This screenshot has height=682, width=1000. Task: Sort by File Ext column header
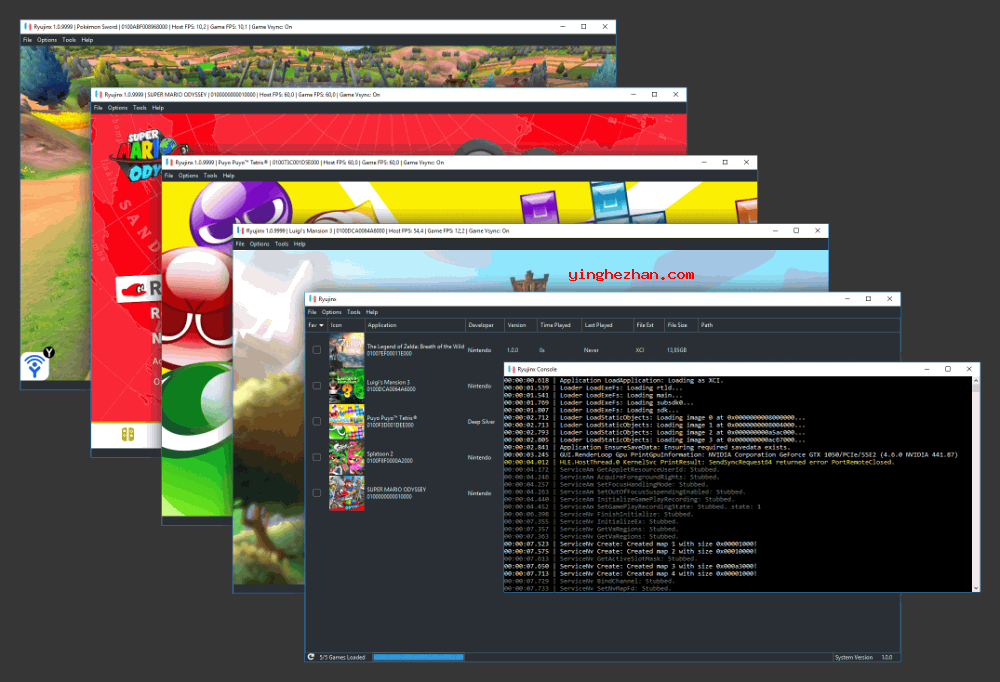[x=649, y=325]
